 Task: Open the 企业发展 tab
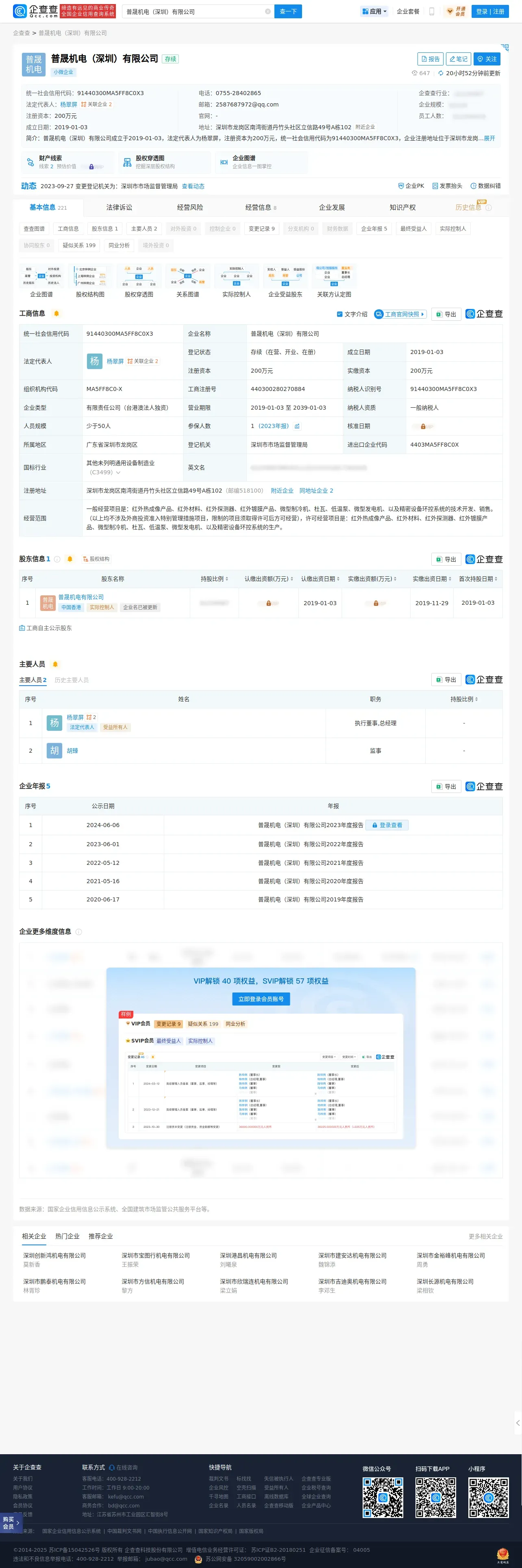pos(332,208)
